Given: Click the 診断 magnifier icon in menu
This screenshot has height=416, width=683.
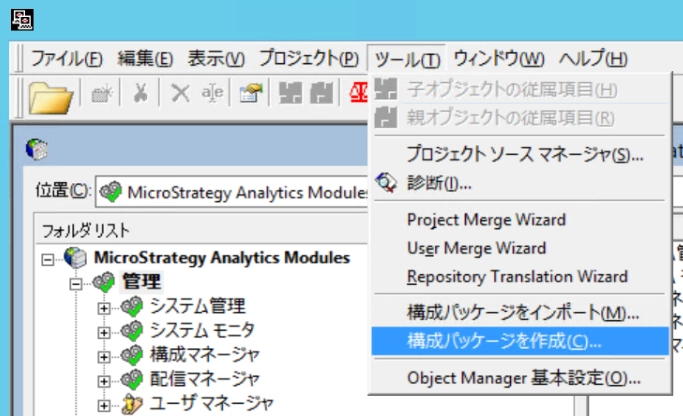Looking at the screenshot, I should (386, 183).
